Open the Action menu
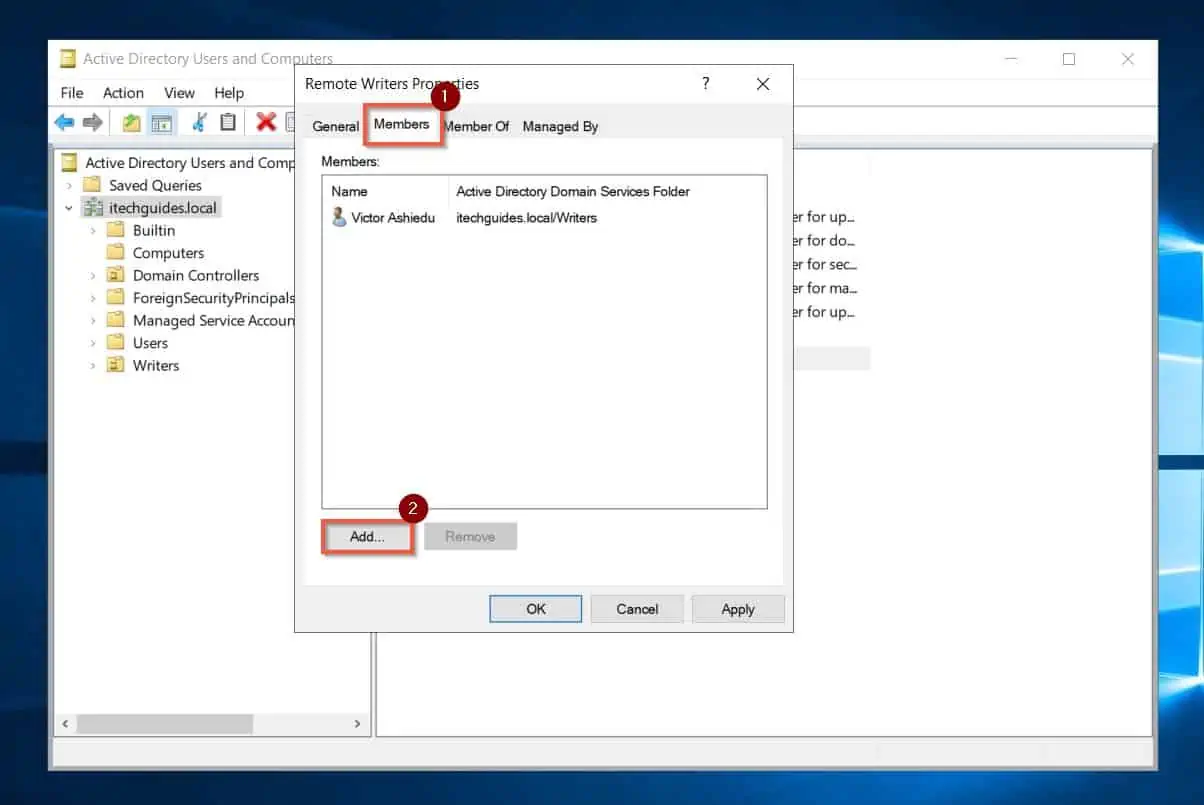 [x=123, y=92]
